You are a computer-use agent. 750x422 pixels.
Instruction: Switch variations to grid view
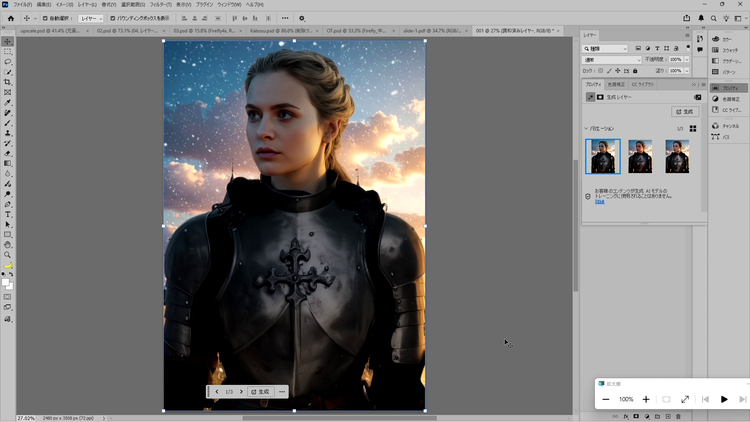(x=692, y=128)
